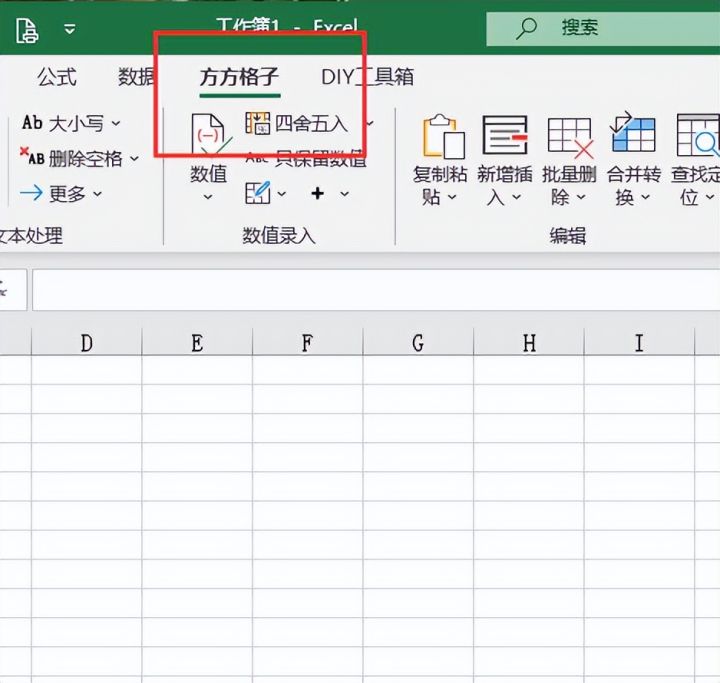
Task: Click the 复制粘贴 clipboard icon
Action: pyautogui.click(x=443, y=136)
